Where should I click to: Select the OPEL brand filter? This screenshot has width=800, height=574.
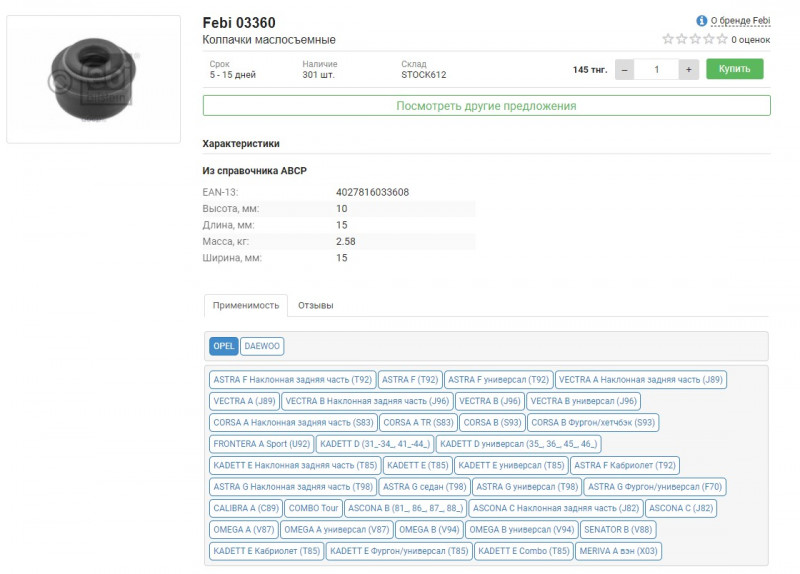pyautogui.click(x=223, y=346)
